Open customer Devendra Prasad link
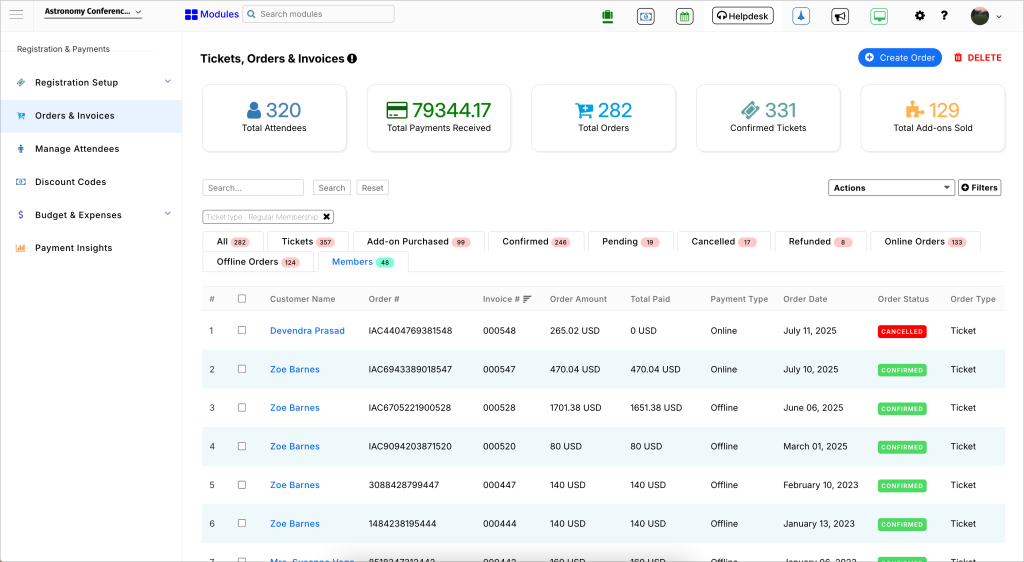 307,331
